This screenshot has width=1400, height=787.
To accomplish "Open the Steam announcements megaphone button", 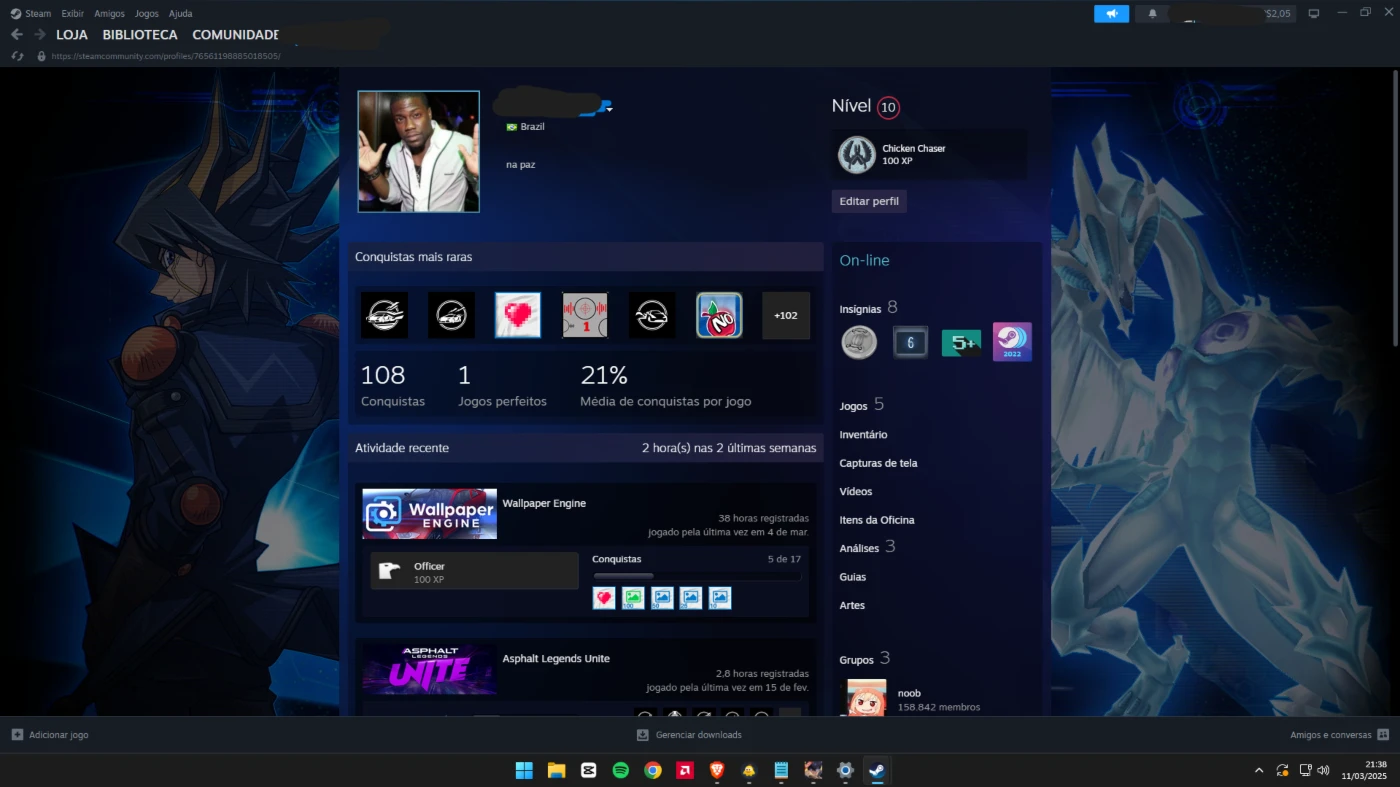I will coord(1111,14).
